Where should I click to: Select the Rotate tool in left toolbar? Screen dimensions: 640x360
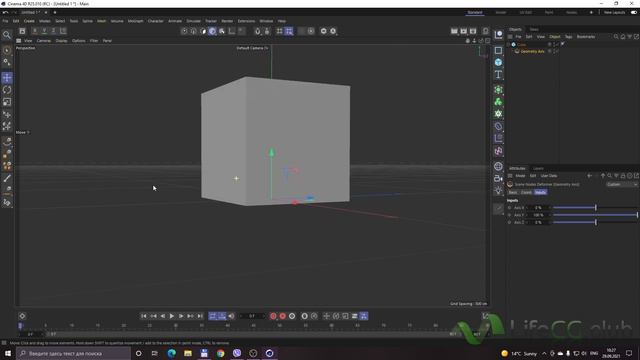point(7,90)
